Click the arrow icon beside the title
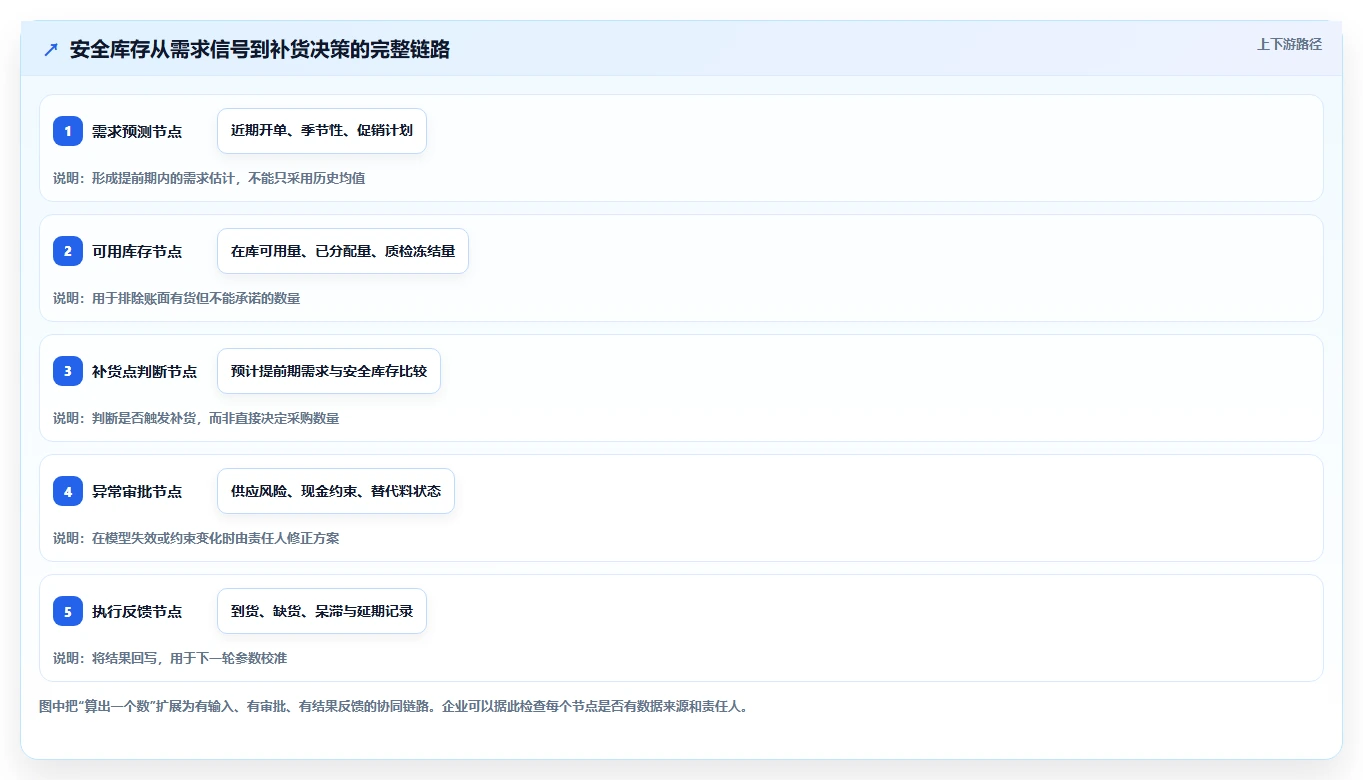 click(x=51, y=50)
